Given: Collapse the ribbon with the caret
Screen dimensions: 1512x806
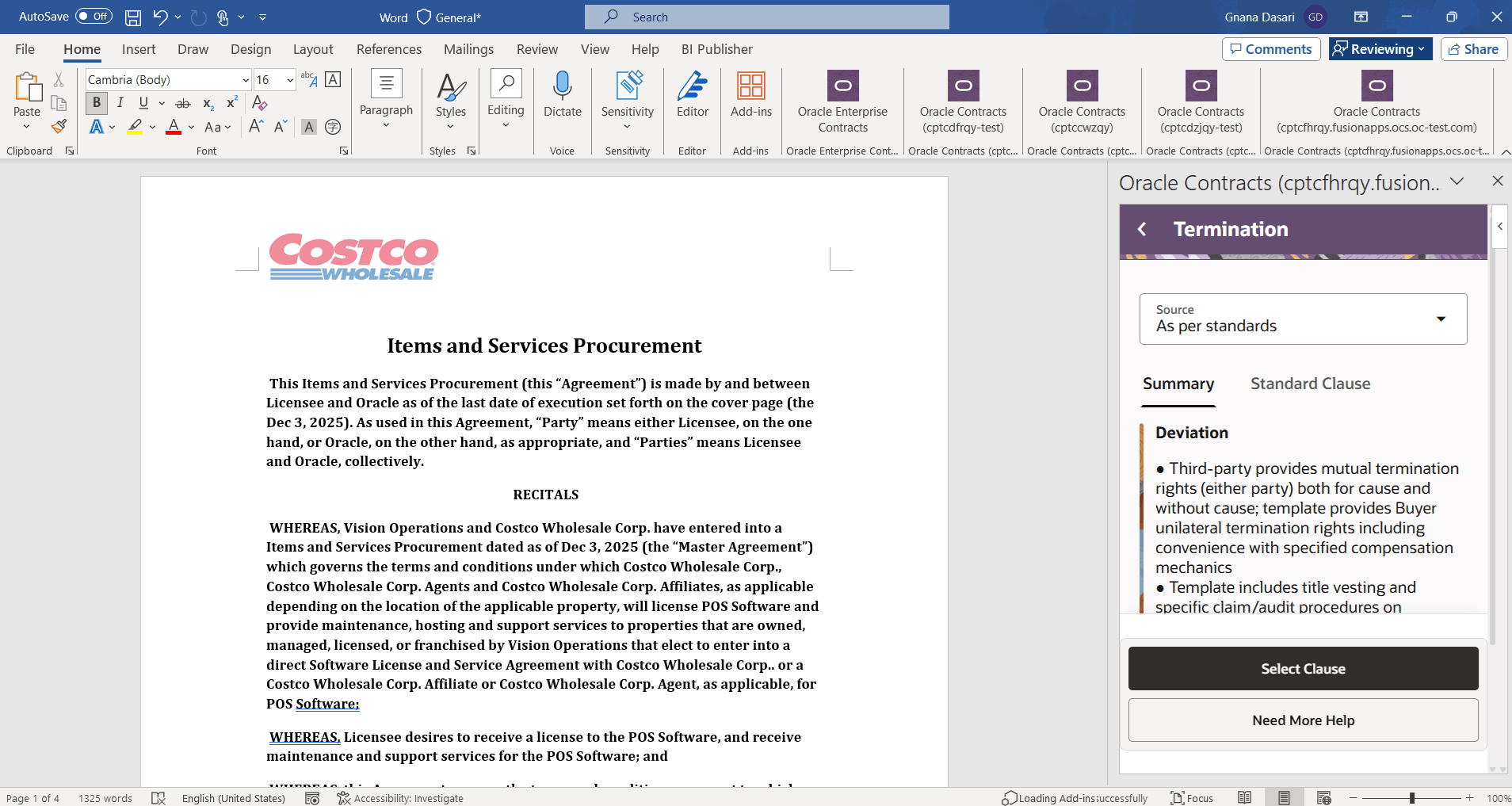Looking at the screenshot, I should [x=1506, y=151].
